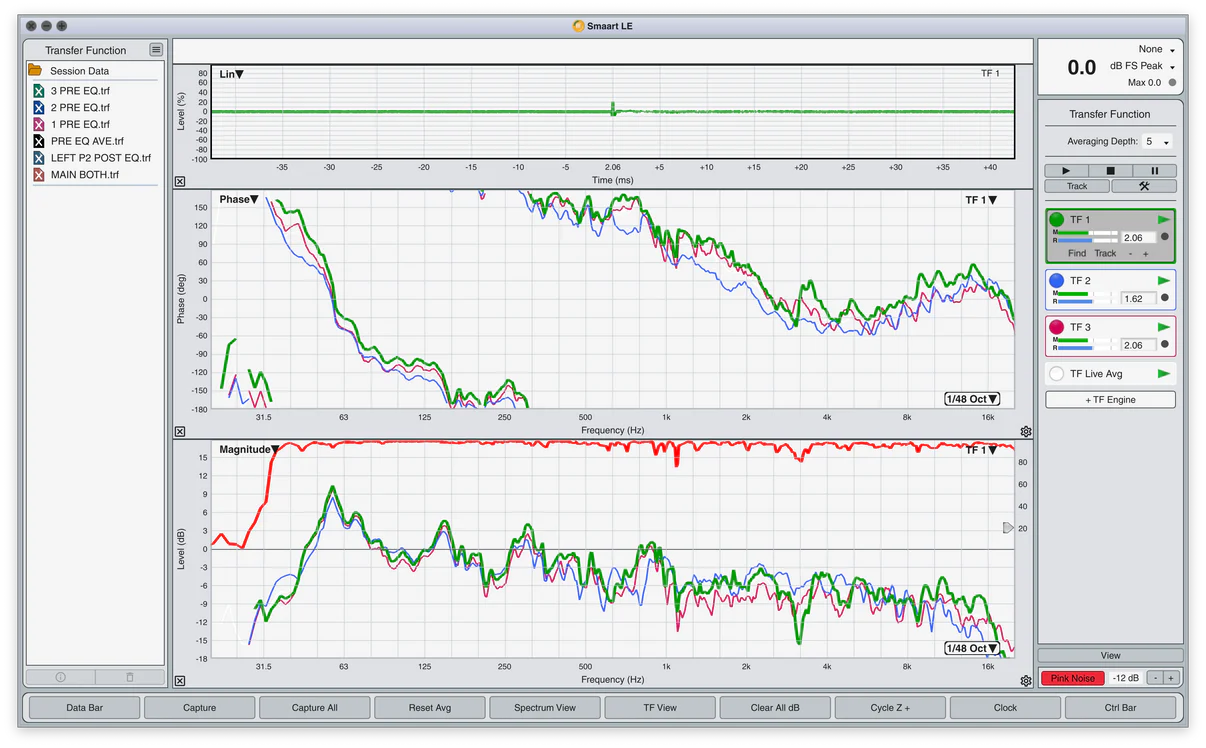Open phase plot settings gear
The height and width of the screenshot is (748, 1206).
tap(1025, 432)
